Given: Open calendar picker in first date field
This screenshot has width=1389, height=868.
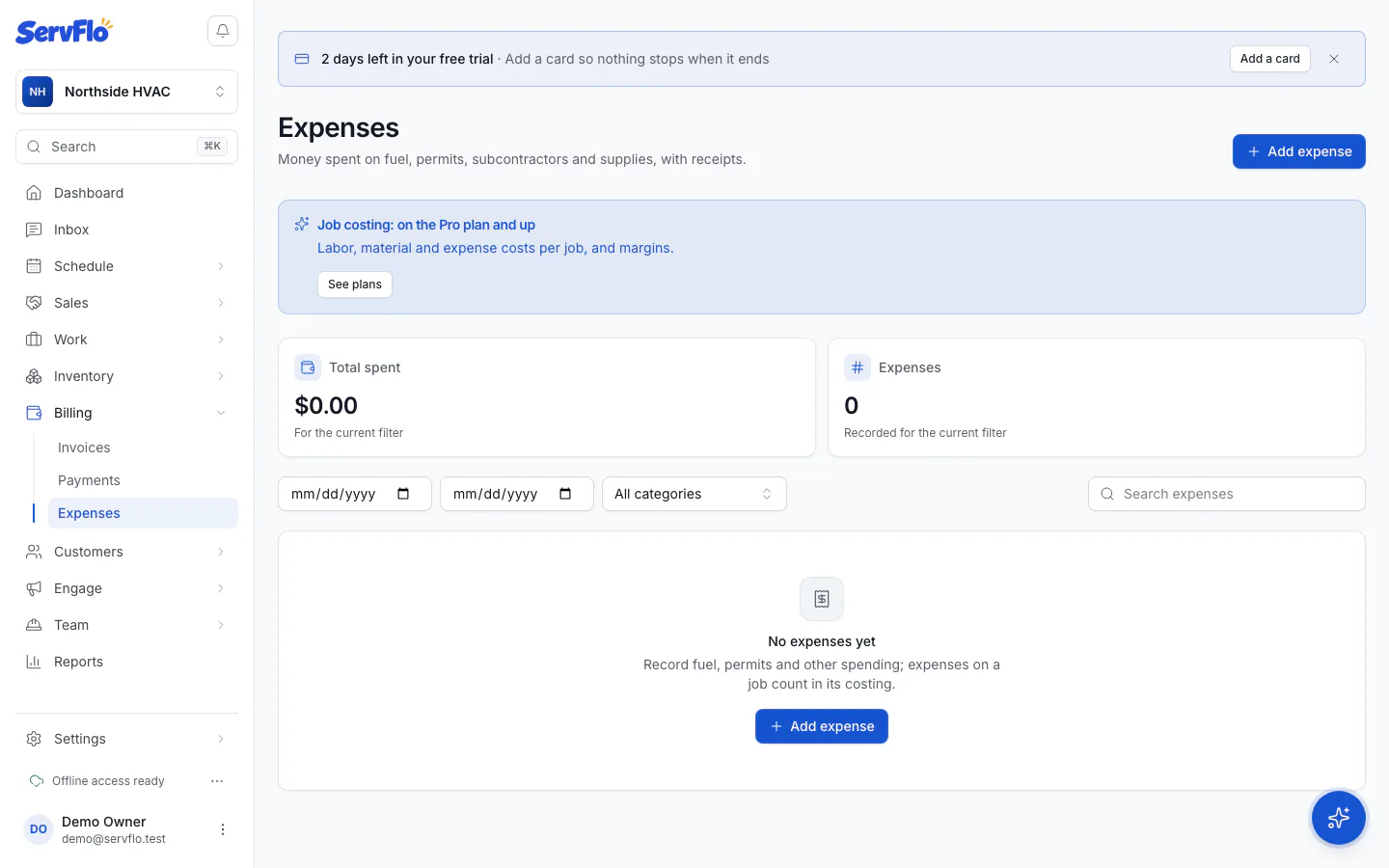Looking at the screenshot, I should point(403,494).
